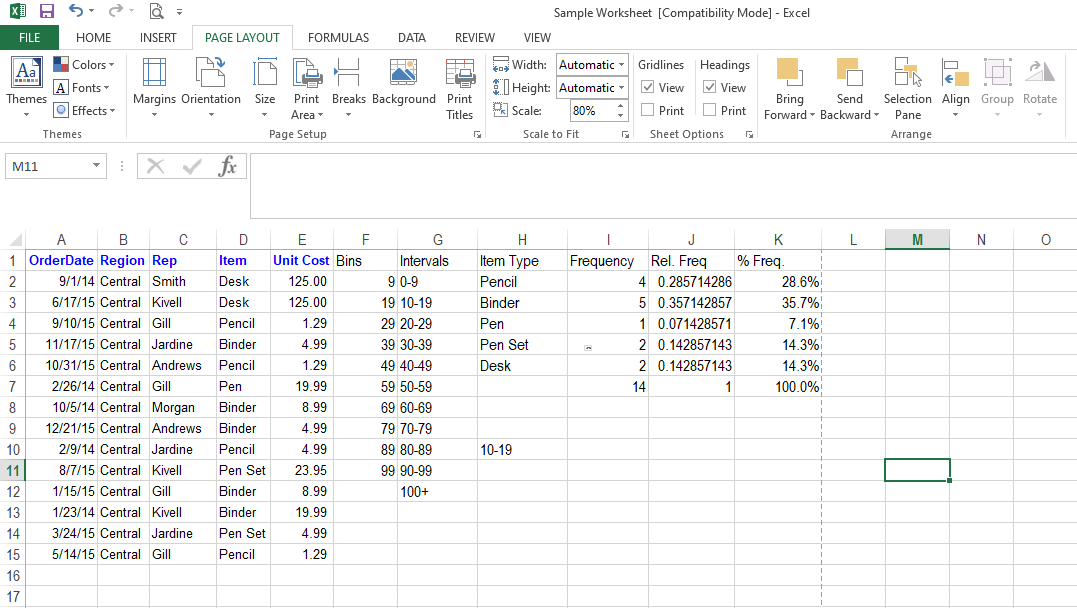Click the Insert Function fx icon
1077x608 pixels.
pyautogui.click(x=228, y=166)
